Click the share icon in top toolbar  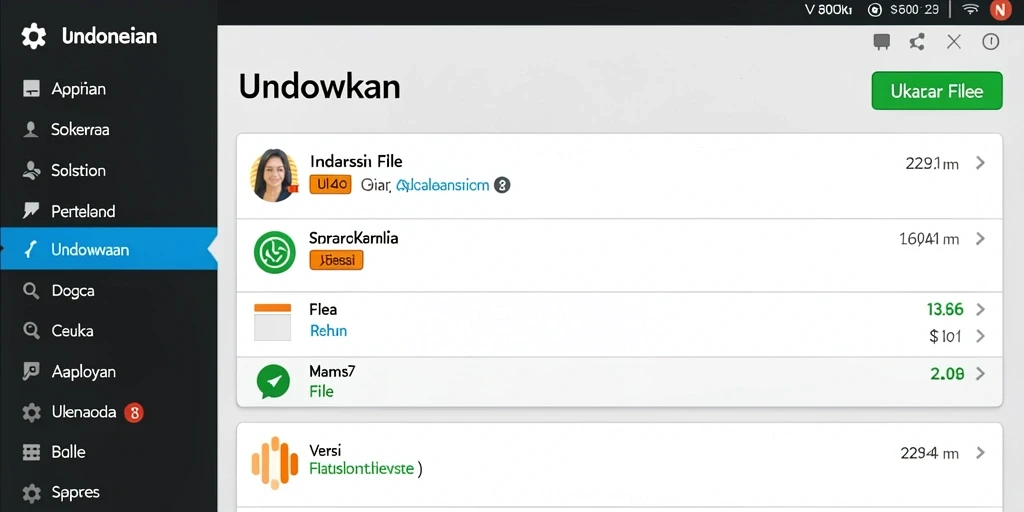point(917,42)
